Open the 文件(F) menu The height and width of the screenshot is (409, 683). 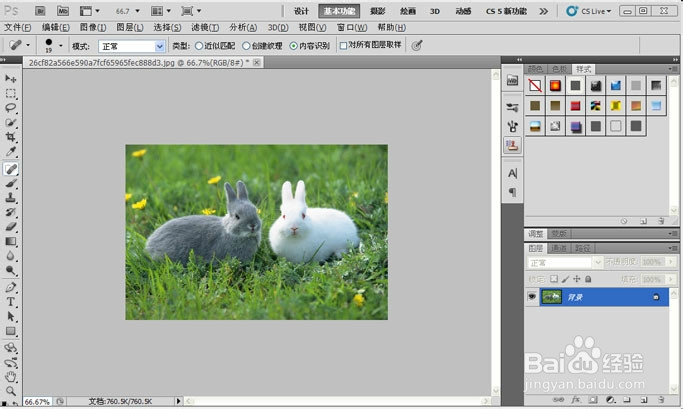(18, 27)
